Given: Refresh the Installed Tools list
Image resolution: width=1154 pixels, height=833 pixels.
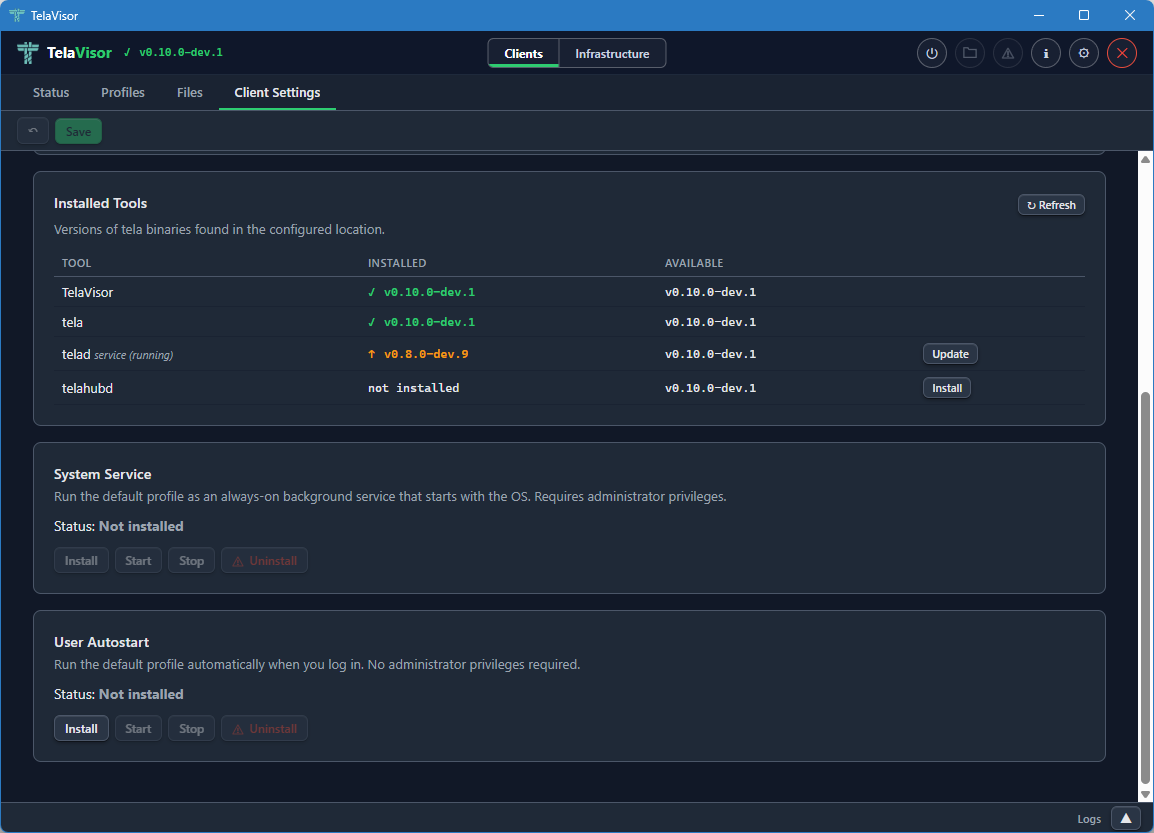Looking at the screenshot, I should tap(1051, 204).
